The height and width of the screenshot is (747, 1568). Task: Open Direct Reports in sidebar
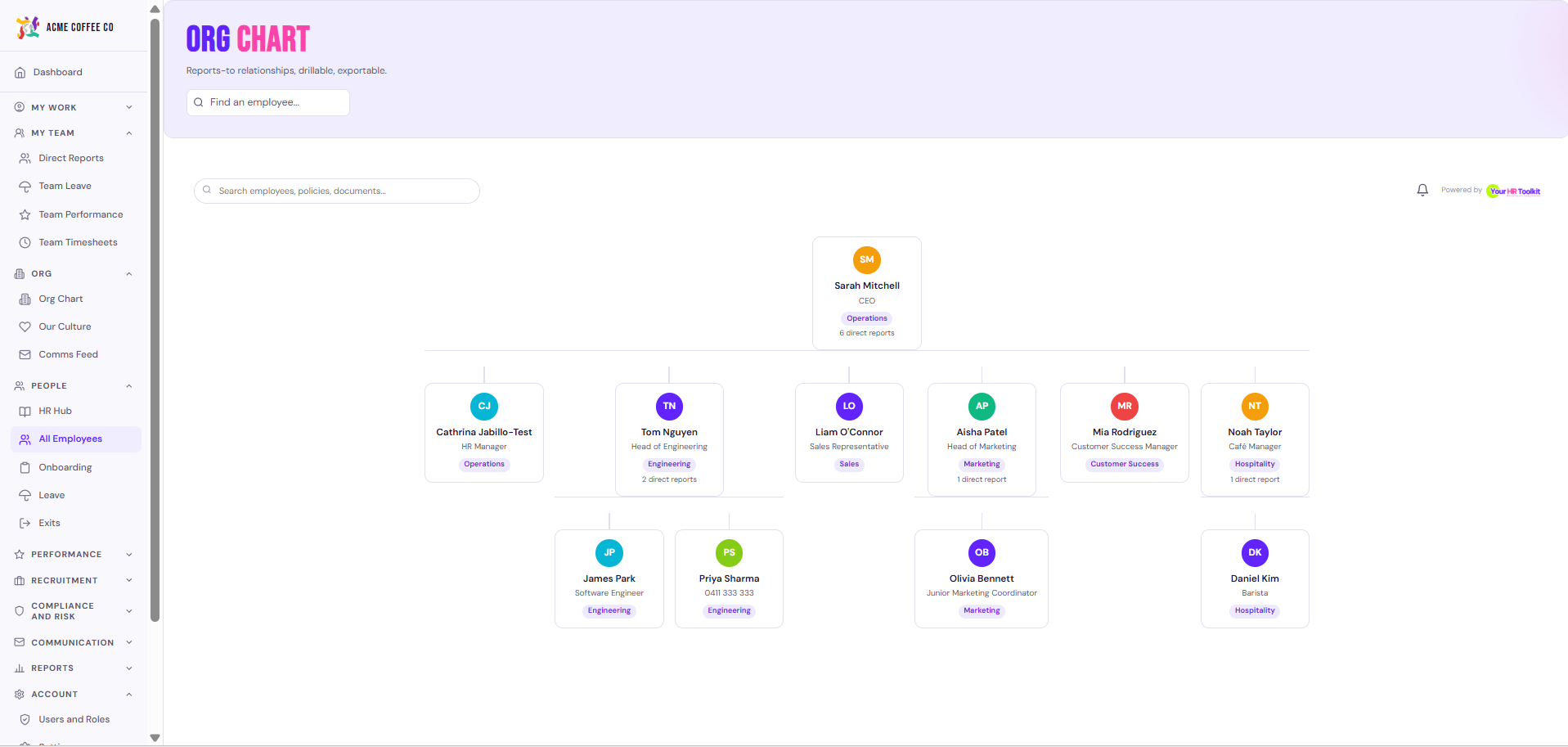75,159
